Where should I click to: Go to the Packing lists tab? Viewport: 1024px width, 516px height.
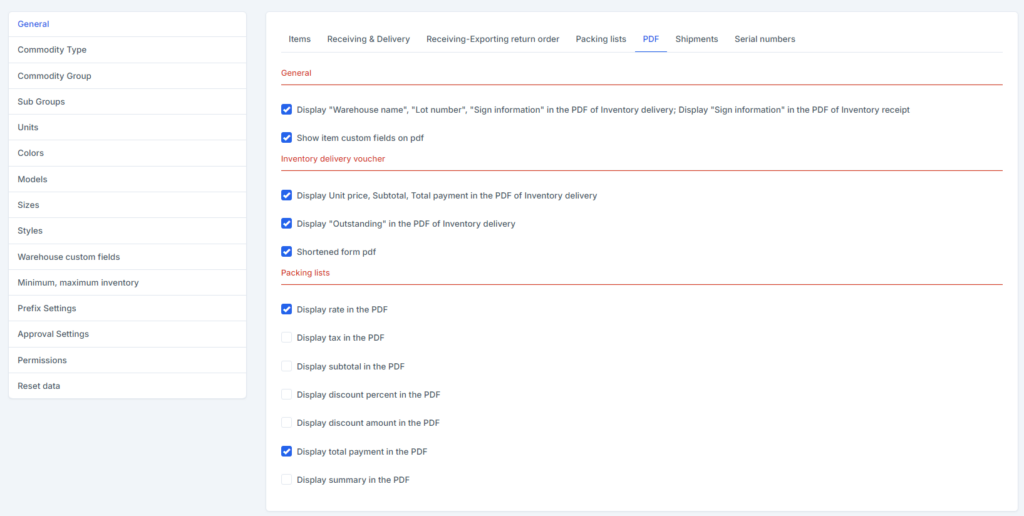600,39
